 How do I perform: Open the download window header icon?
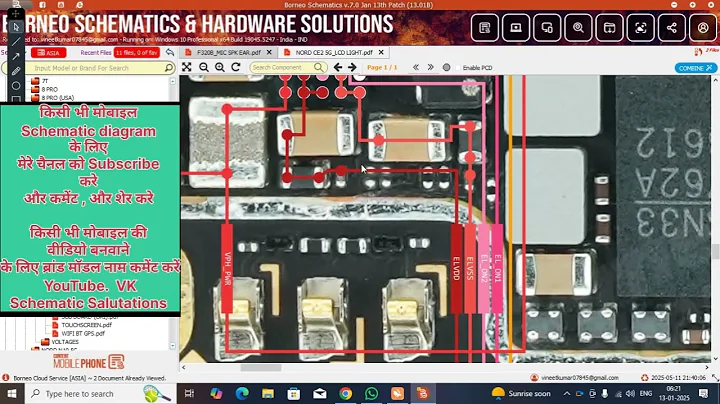pyautogui.click(x=610, y=28)
